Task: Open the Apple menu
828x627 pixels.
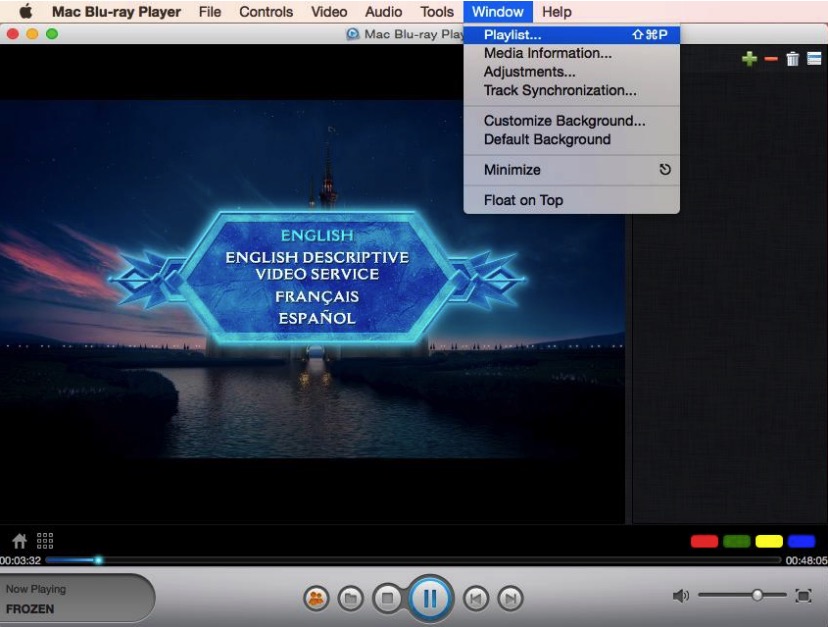Action: tap(25, 12)
